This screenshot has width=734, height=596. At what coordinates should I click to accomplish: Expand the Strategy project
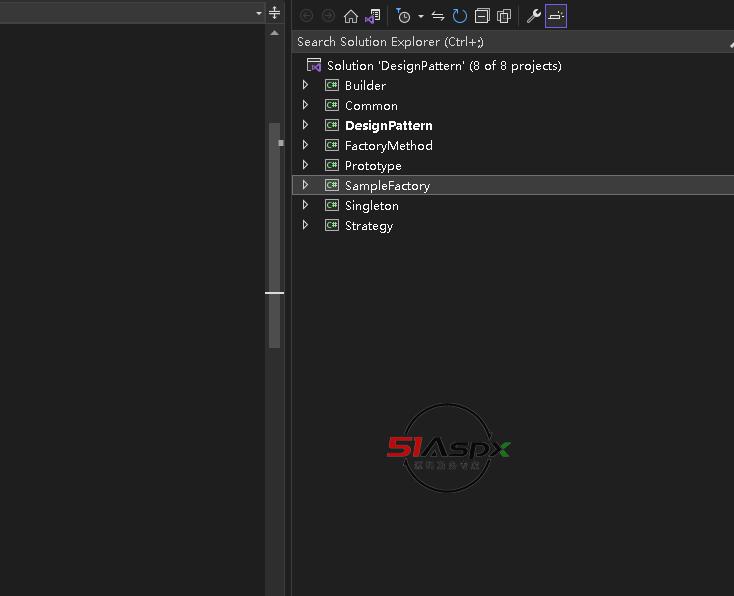click(306, 225)
